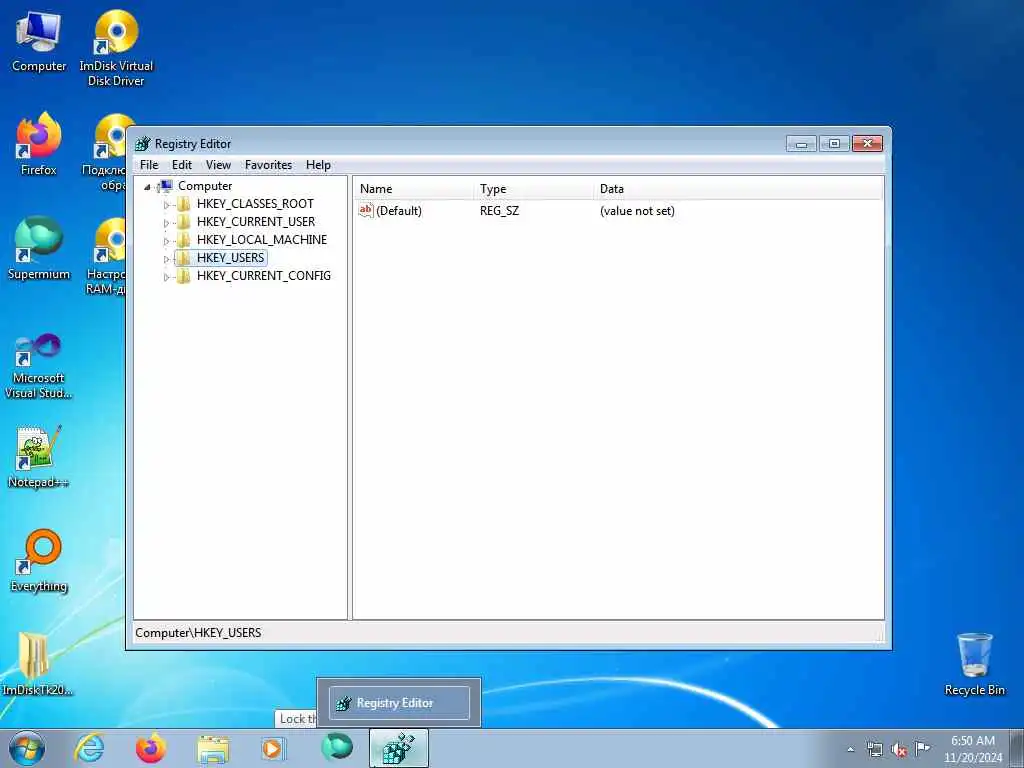Viewport: 1024px width, 768px height.
Task: Click the HKEY_LOCAL_MACHINE folder icon
Action: tap(184, 240)
